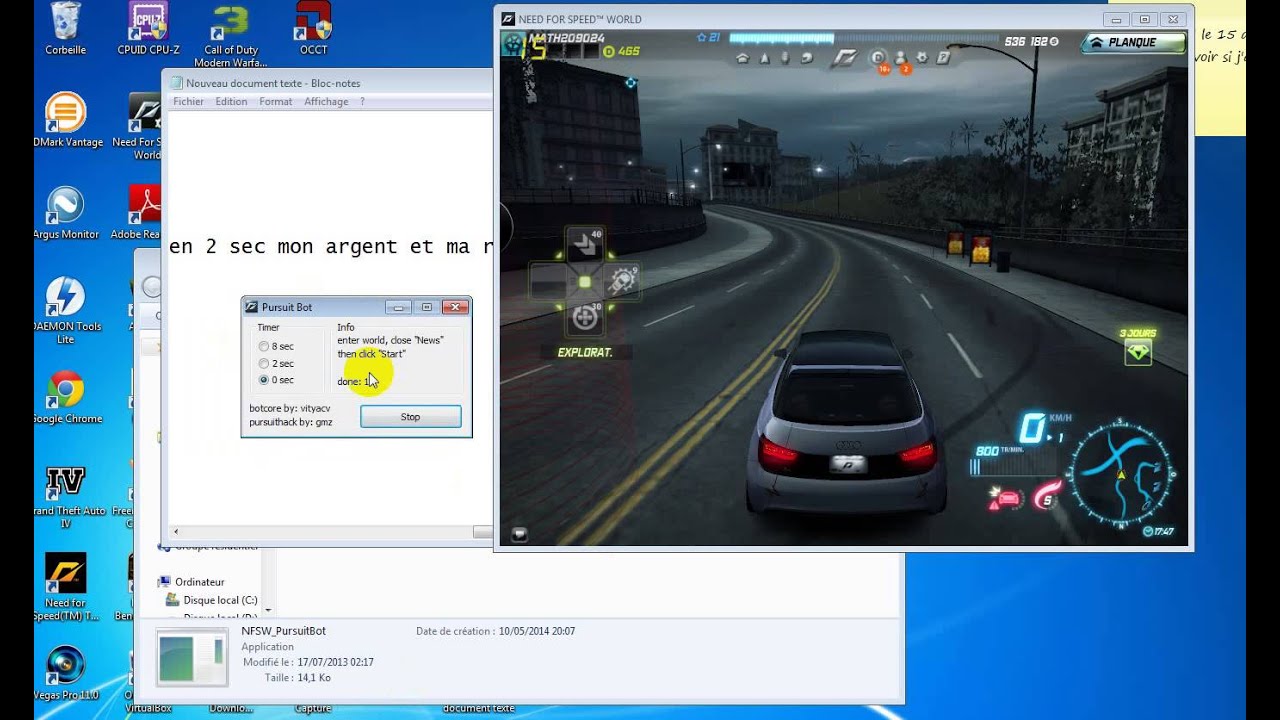
Task: Click the "Taille : 14,1 Ko" detail text
Action: point(298,678)
